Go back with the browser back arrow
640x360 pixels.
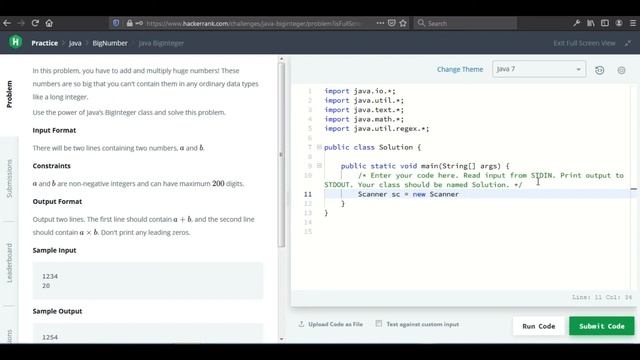click(7, 23)
